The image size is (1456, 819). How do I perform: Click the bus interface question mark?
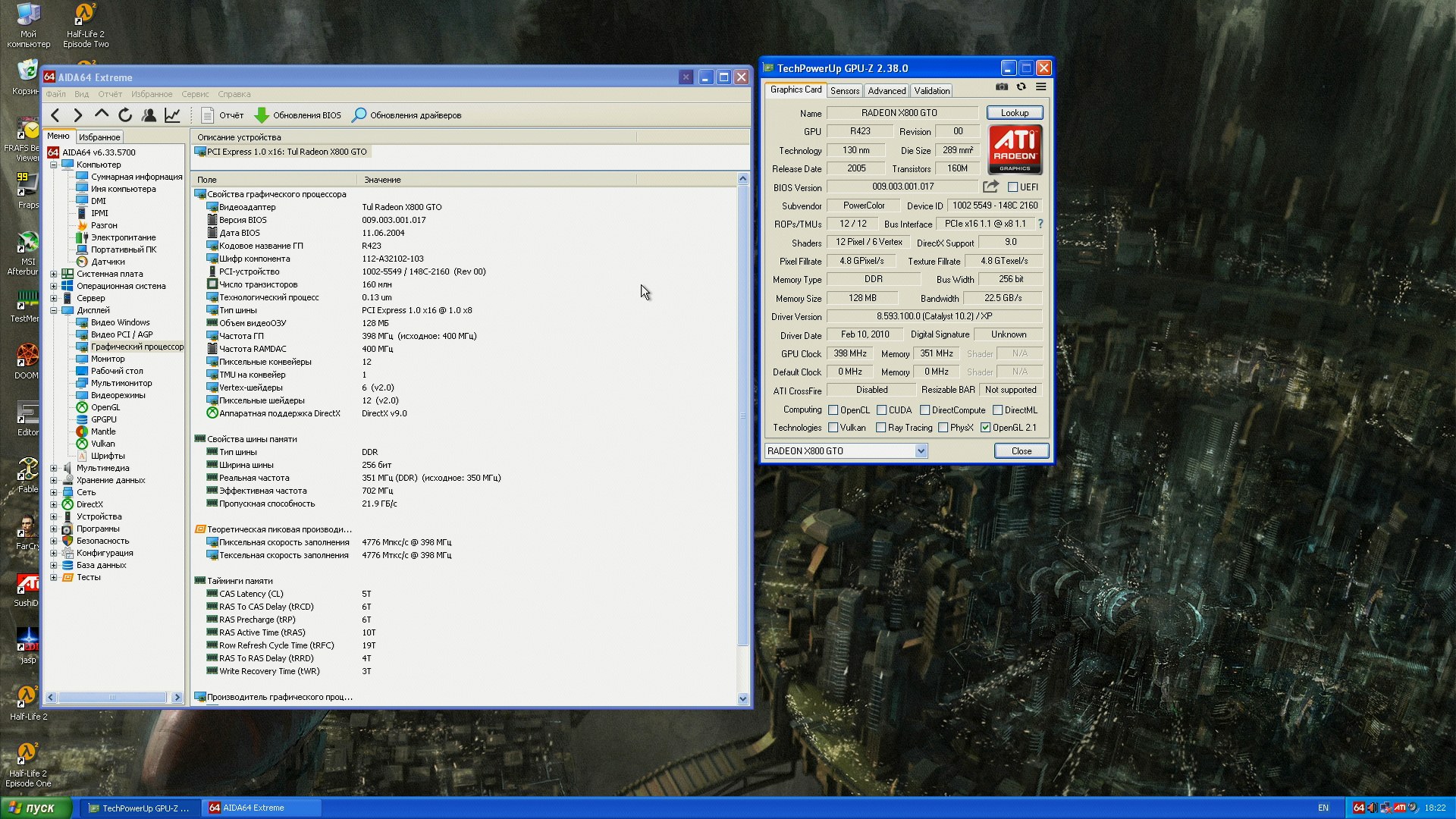(x=1040, y=224)
